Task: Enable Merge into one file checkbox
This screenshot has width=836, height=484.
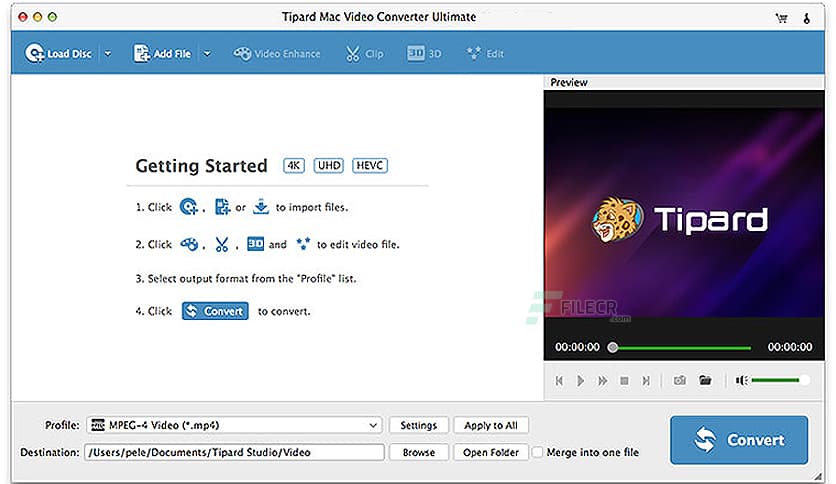Action: (537, 452)
